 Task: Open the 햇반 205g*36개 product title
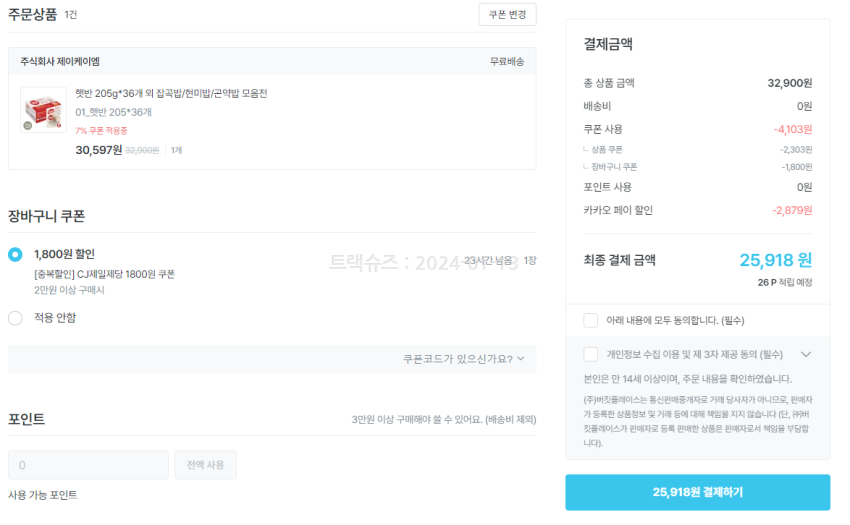tap(171, 94)
